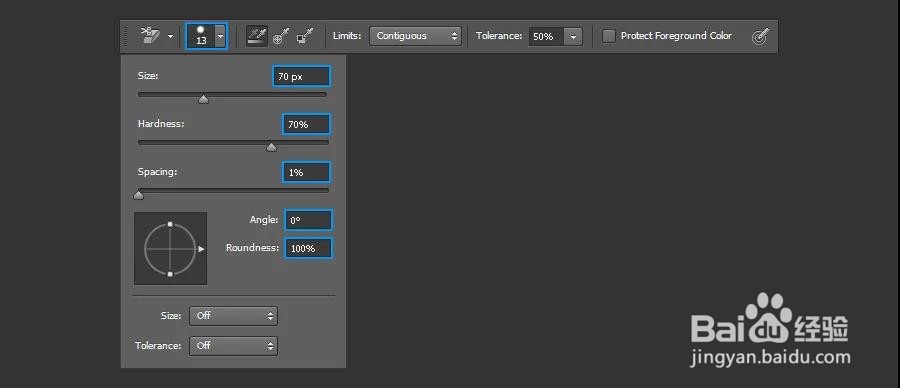Click the Spacing: label
Screen dimensions: 900x388
click(x=157, y=172)
